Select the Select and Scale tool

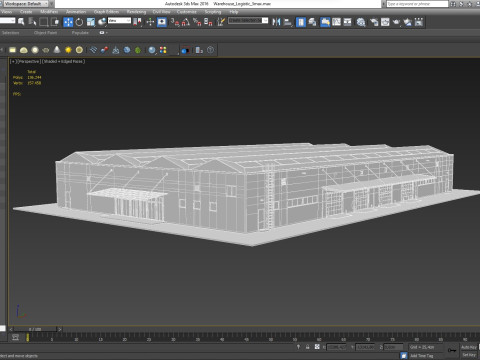click(91, 22)
